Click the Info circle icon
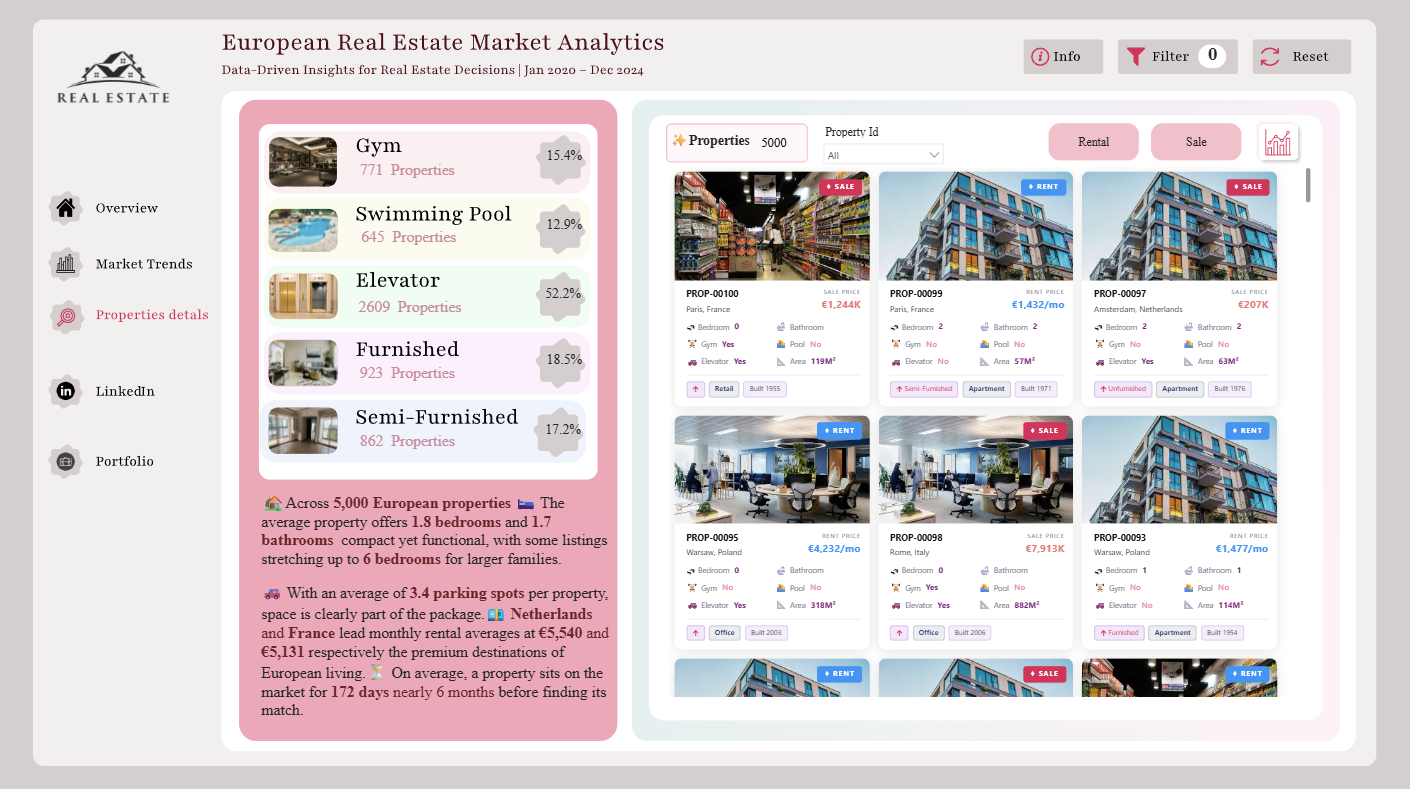This screenshot has height=789, width=1410. (1040, 57)
